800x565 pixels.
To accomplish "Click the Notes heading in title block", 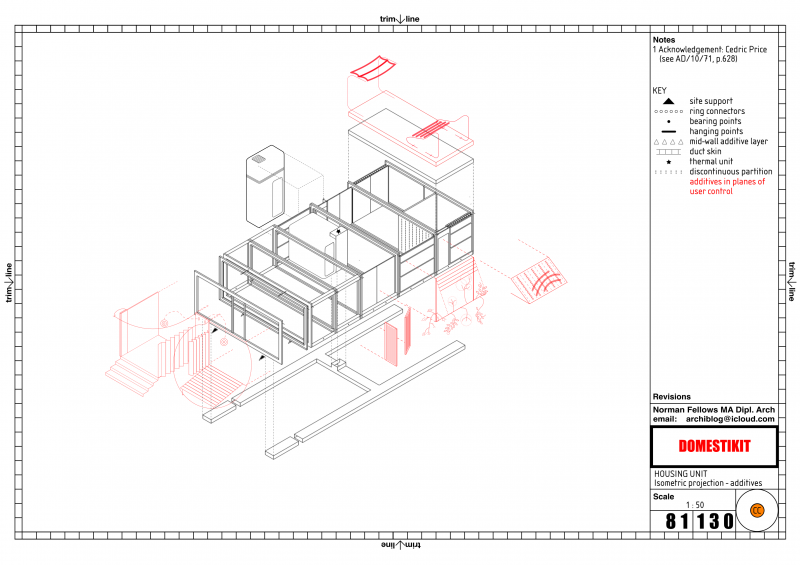I will coord(664,40).
